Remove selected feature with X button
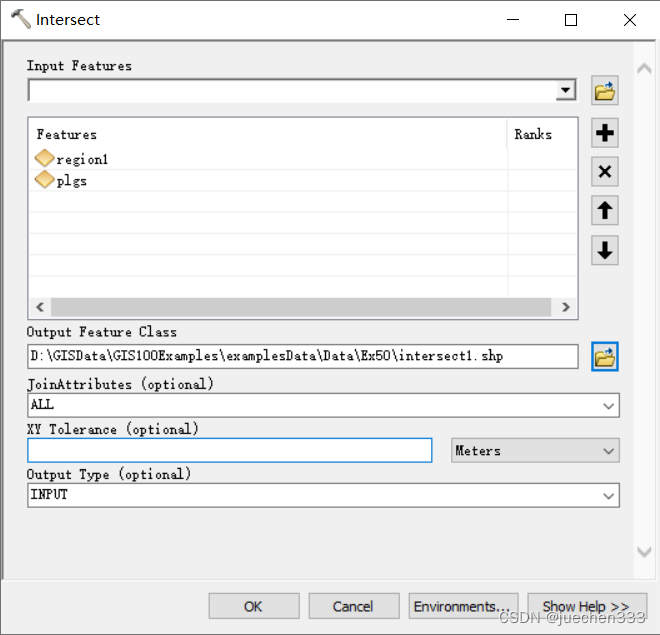The height and width of the screenshot is (635, 660). (604, 172)
